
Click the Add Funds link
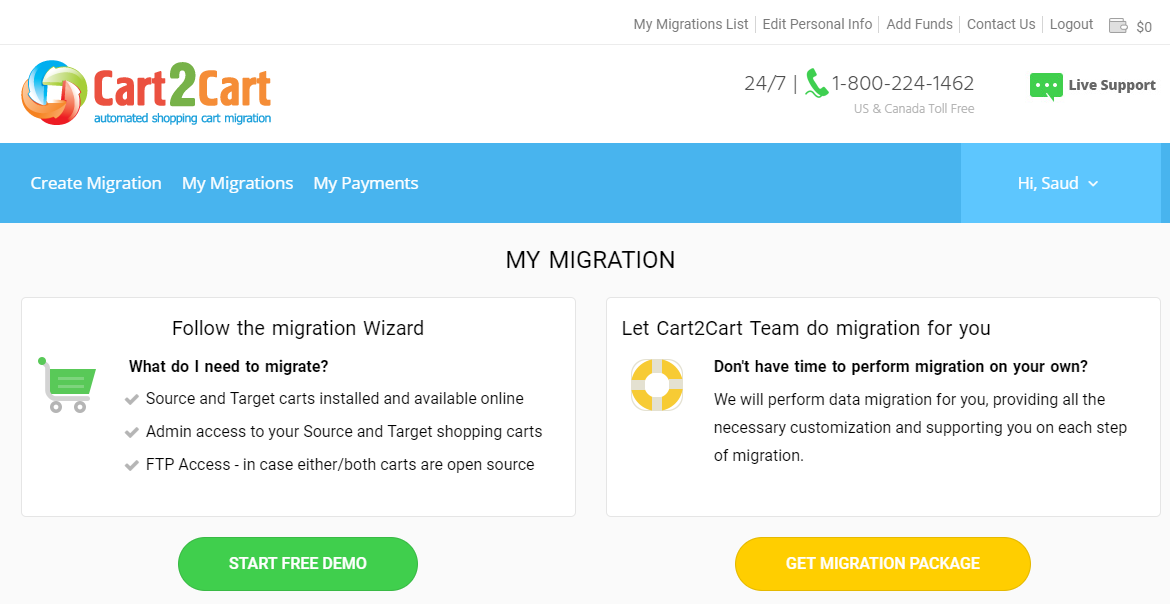[919, 25]
